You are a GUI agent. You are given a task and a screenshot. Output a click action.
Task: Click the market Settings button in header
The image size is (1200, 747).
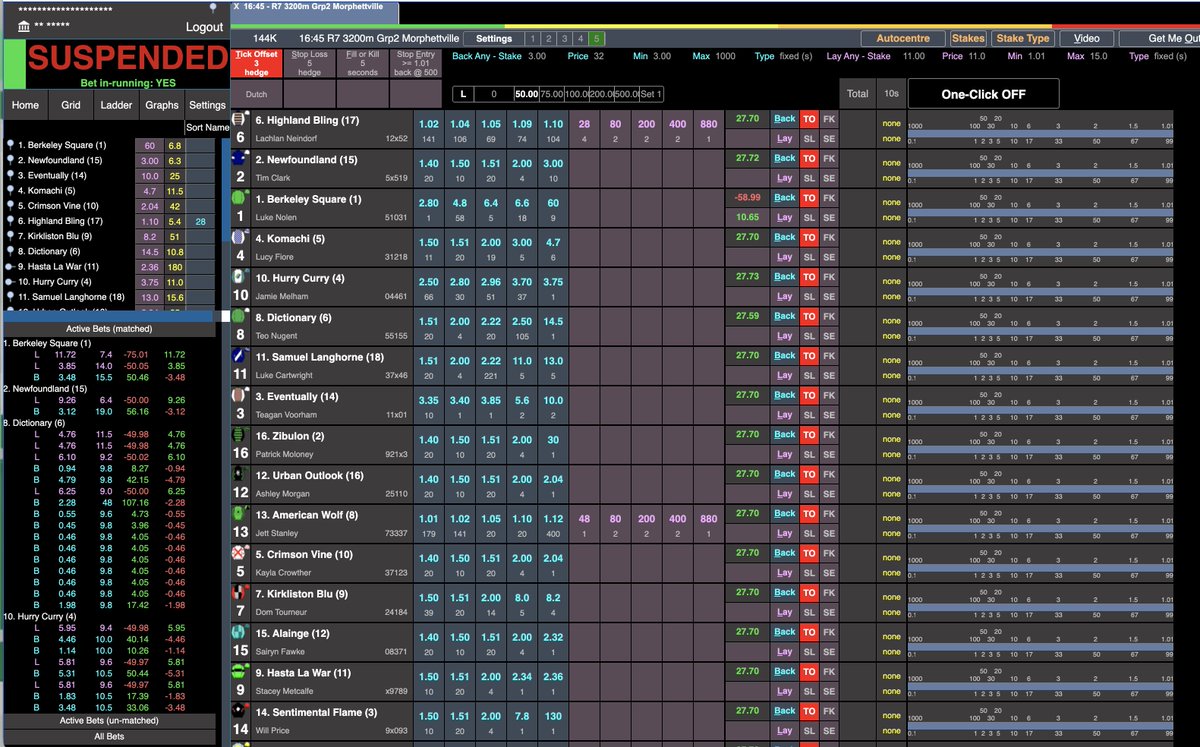(494, 39)
